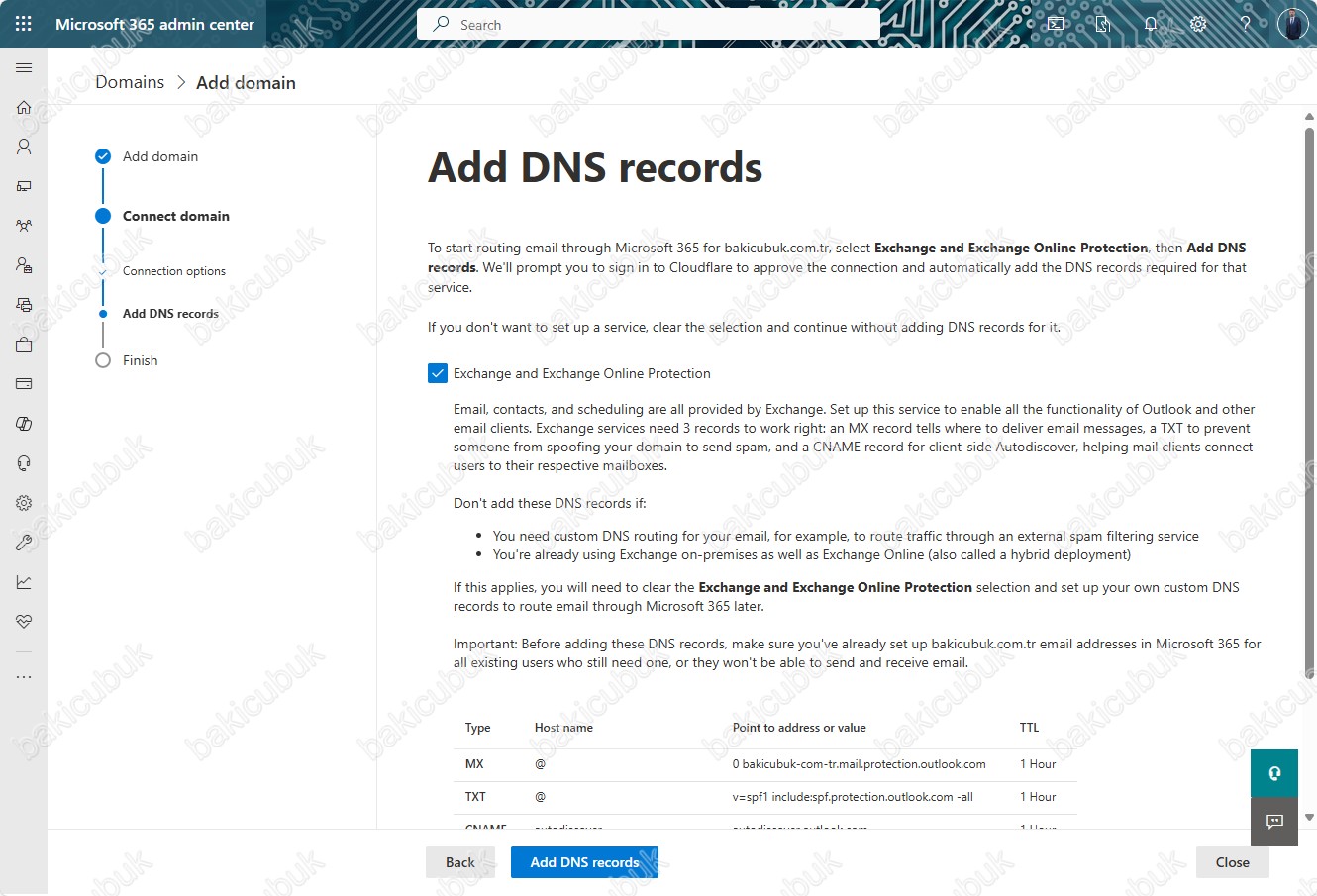Collapse the left navigation hamburger menu
Viewport: 1317px width, 896px height.
24,67
